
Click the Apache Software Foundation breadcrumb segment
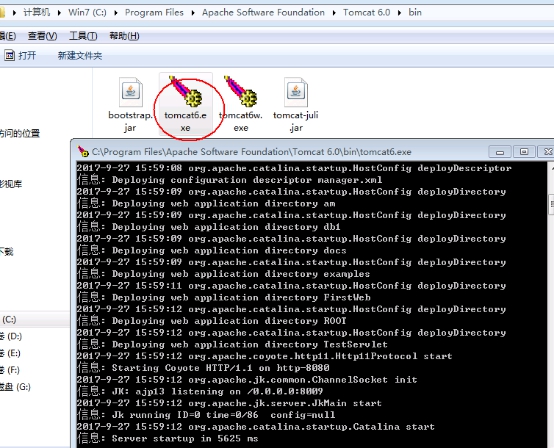(263, 12)
